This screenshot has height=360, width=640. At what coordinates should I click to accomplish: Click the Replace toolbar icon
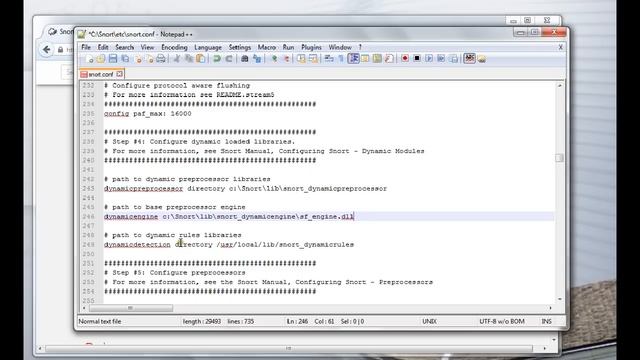257,59
